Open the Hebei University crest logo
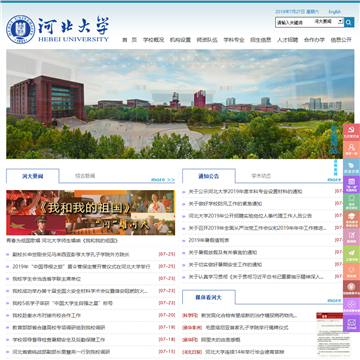360x360 pixels. pyautogui.click(x=20, y=29)
